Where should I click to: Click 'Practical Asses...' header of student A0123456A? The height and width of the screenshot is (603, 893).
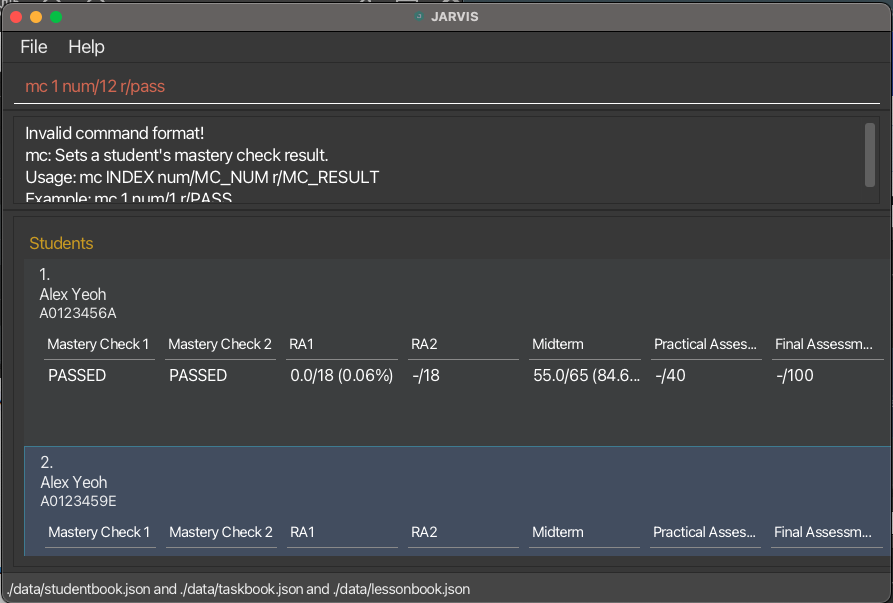click(705, 344)
